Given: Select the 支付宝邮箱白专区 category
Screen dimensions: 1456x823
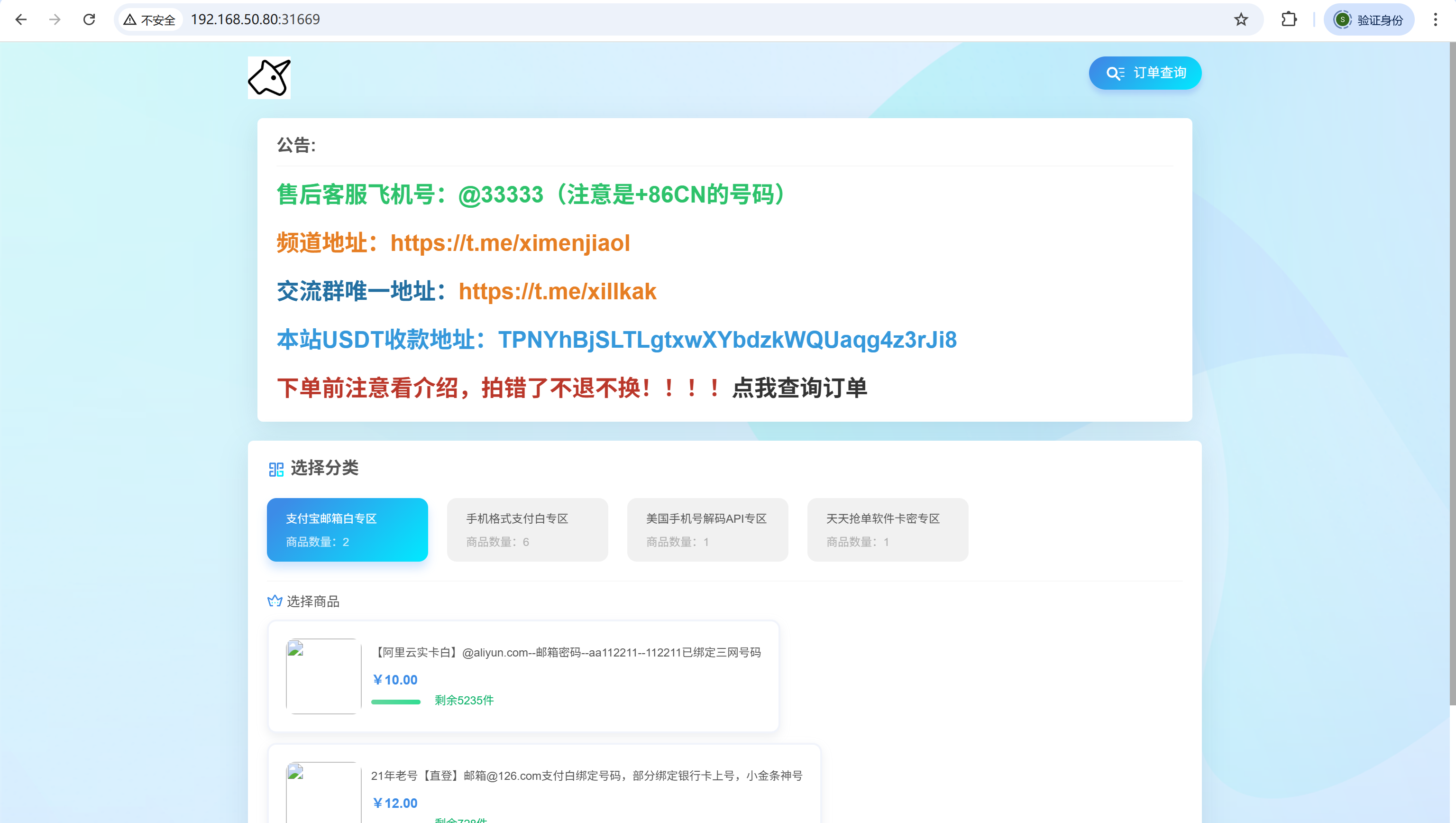Looking at the screenshot, I should (x=347, y=529).
